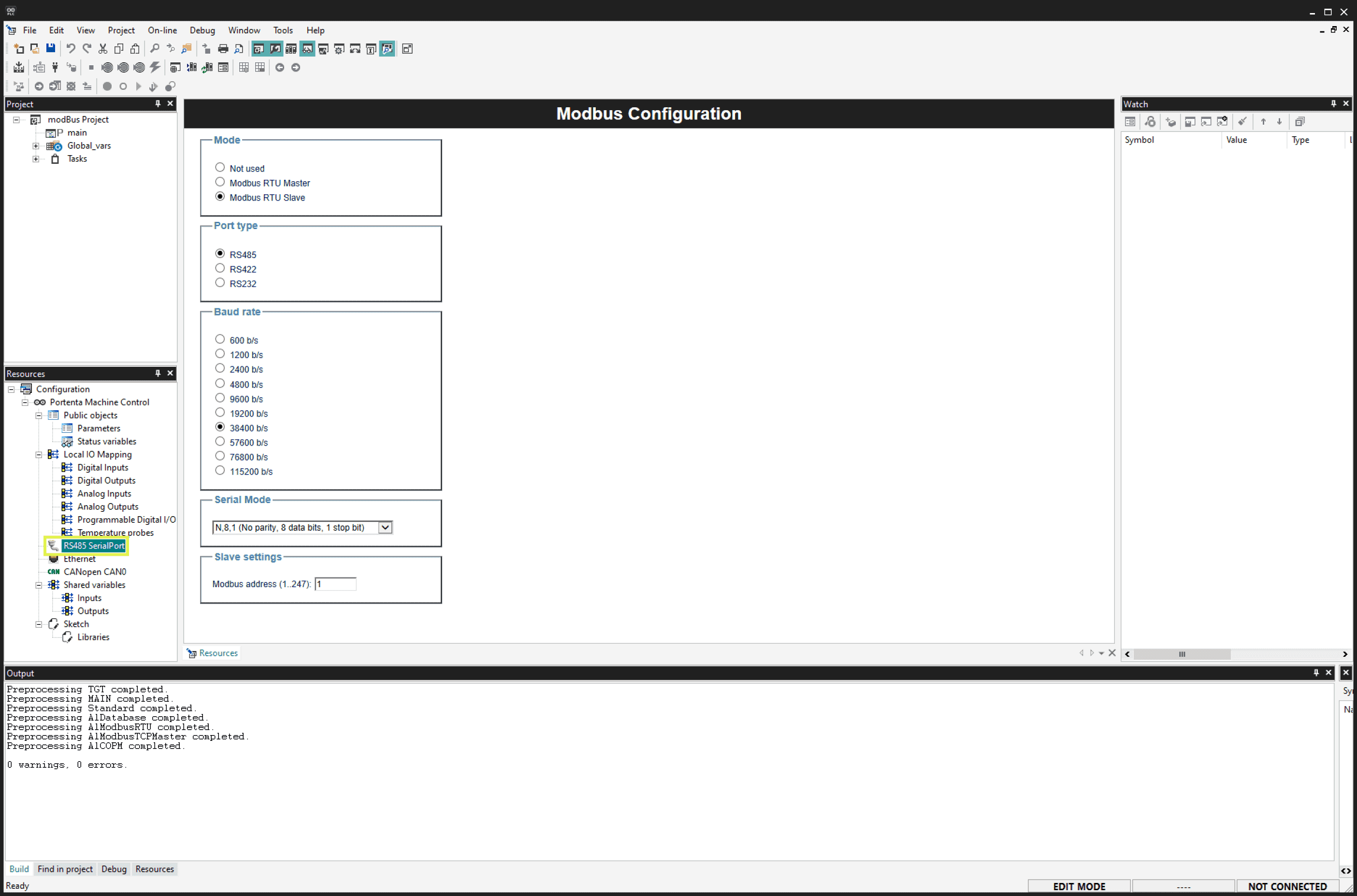1357x896 pixels.
Task: Click the scissors Cut icon
Action: coord(103,49)
